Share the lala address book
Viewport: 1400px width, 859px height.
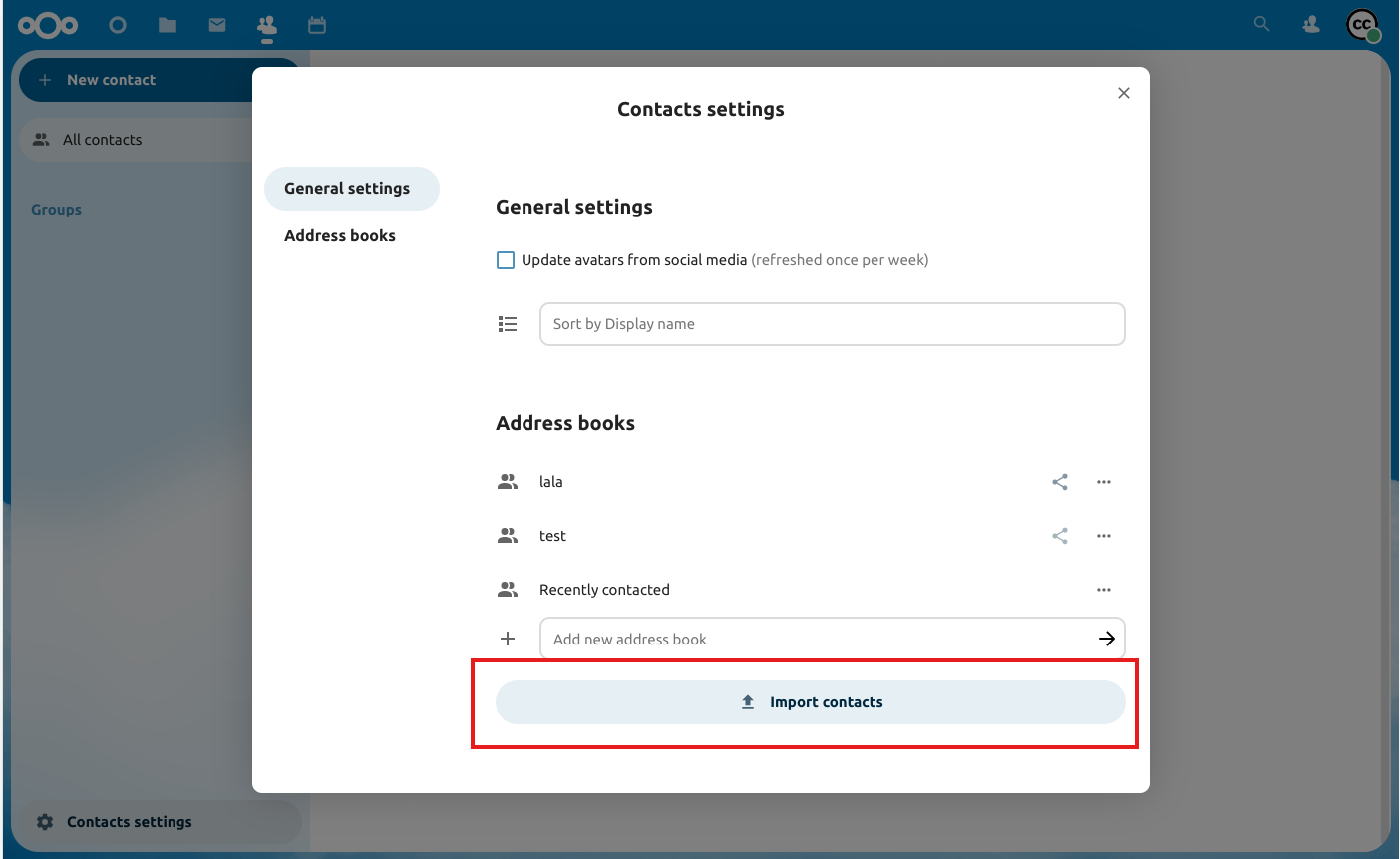1059,482
